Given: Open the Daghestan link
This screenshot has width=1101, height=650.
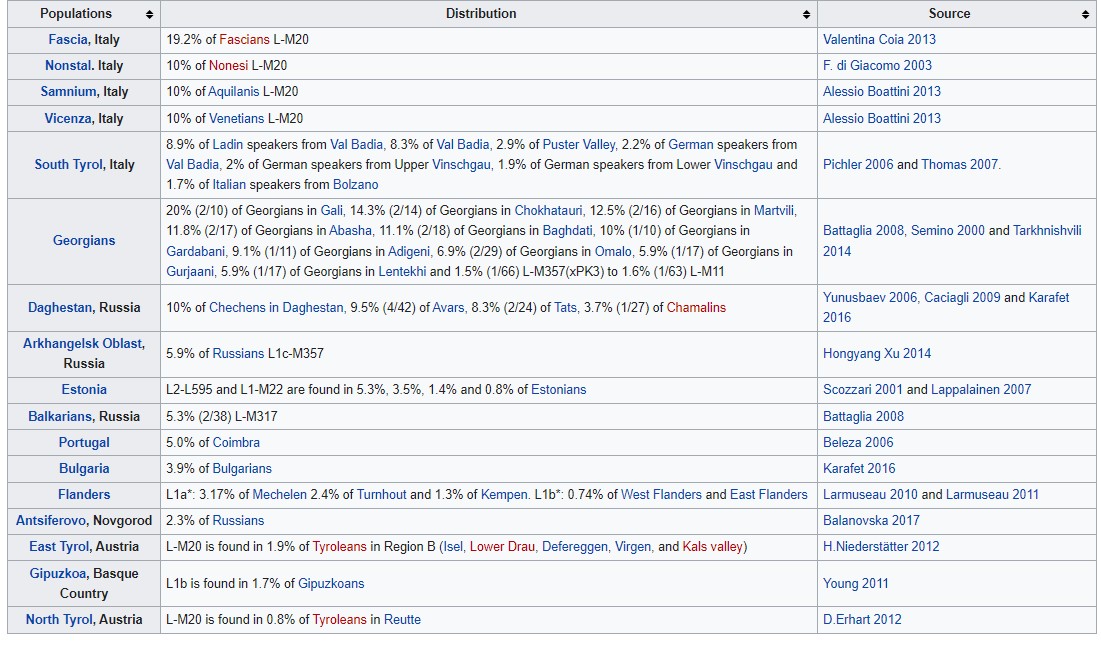Looking at the screenshot, I should point(60,308).
